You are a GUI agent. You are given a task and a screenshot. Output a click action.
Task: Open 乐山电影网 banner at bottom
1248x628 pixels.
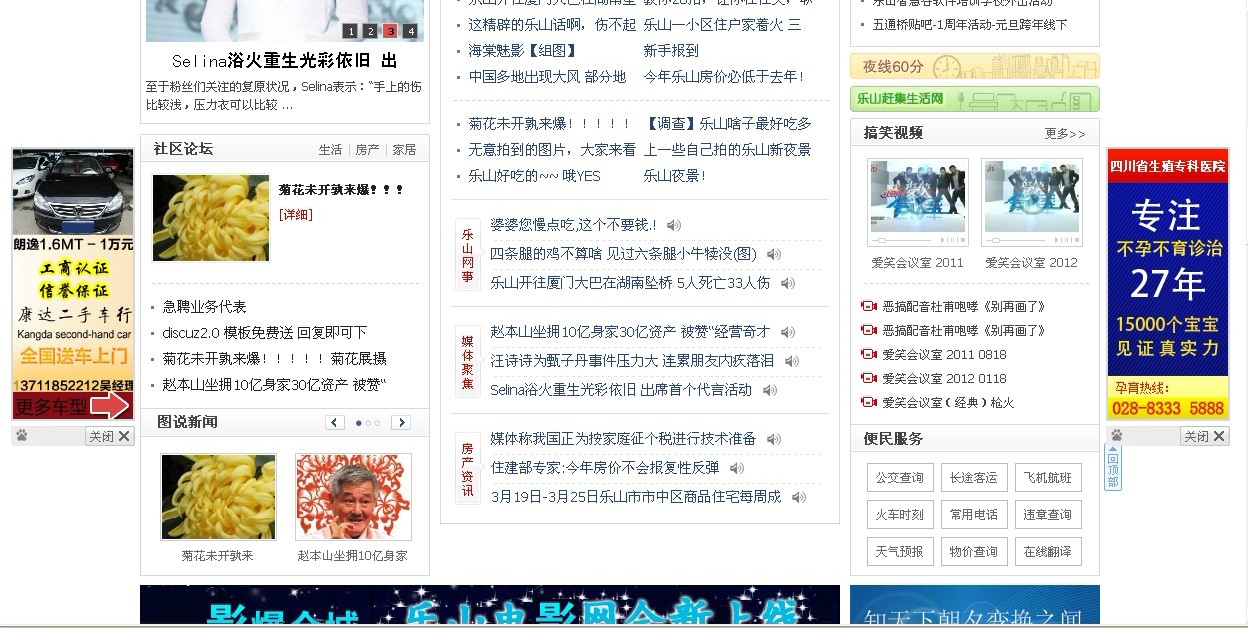point(490,606)
